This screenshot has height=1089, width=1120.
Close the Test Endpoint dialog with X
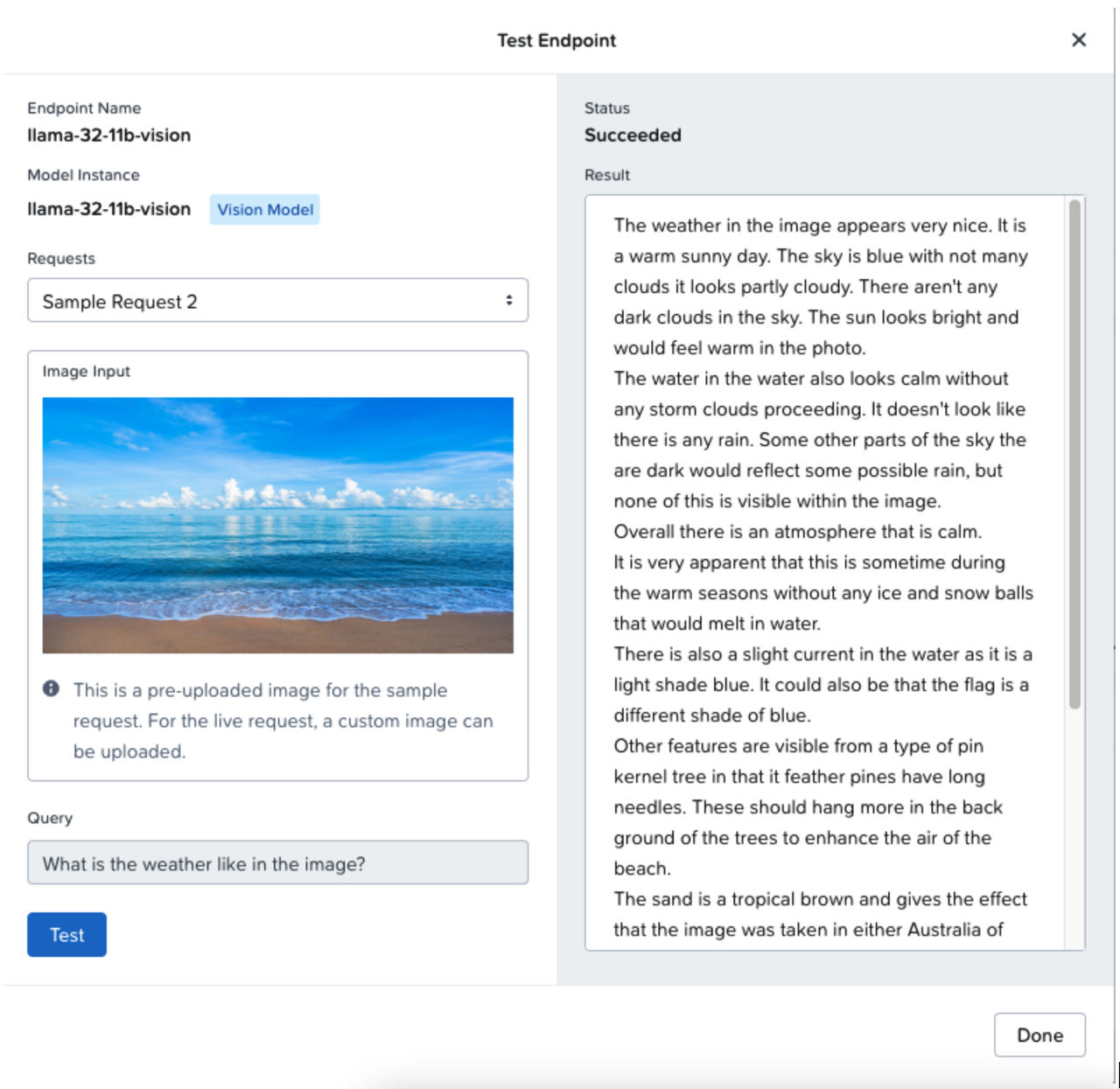(1079, 40)
